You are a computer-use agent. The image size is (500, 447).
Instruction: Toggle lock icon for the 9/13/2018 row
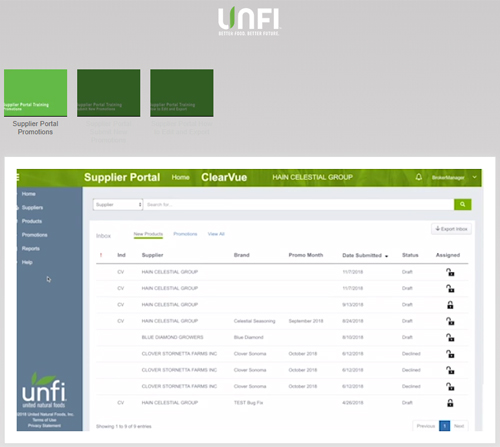click(450, 305)
